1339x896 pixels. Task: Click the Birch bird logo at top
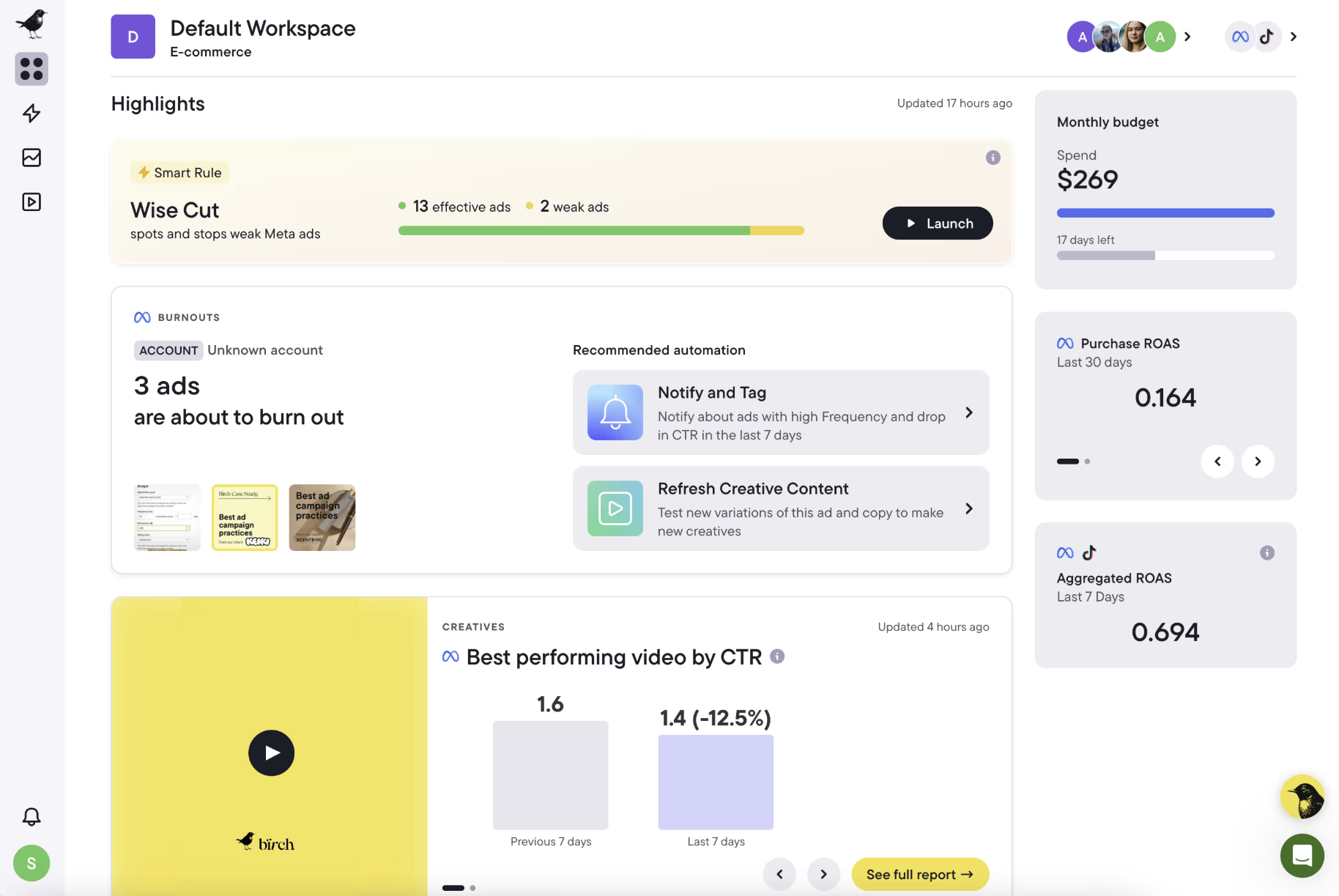31,23
